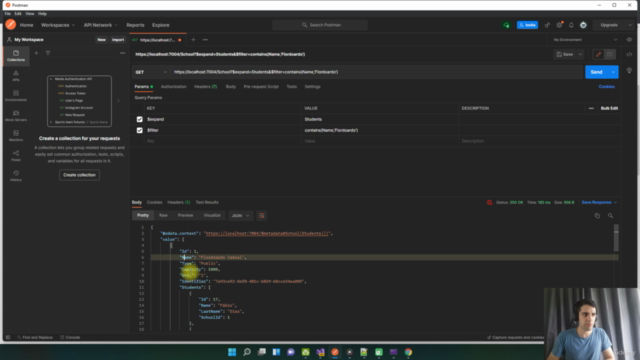Viewport: 640px width, 360px height.
Task: Click the collections filter icon
Action: (x=48, y=53)
